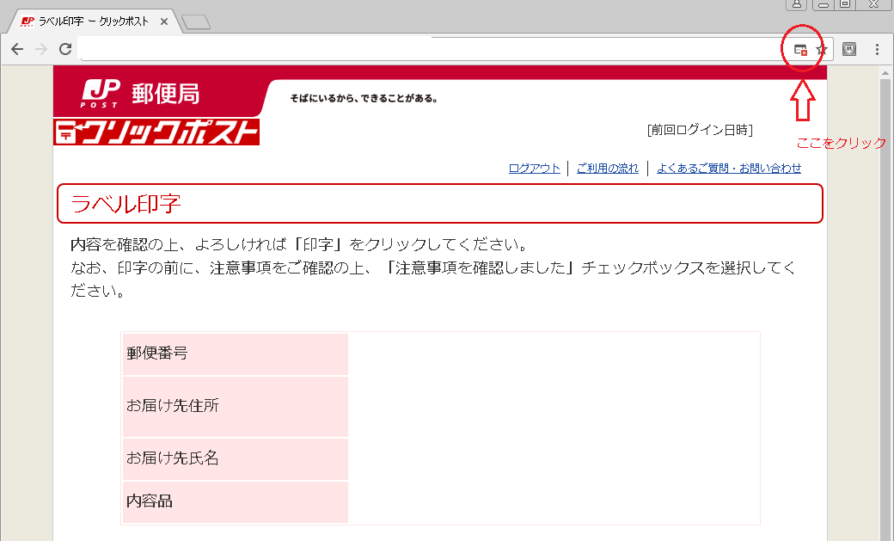Click the JP POST 郵便局 logo

pos(140,94)
